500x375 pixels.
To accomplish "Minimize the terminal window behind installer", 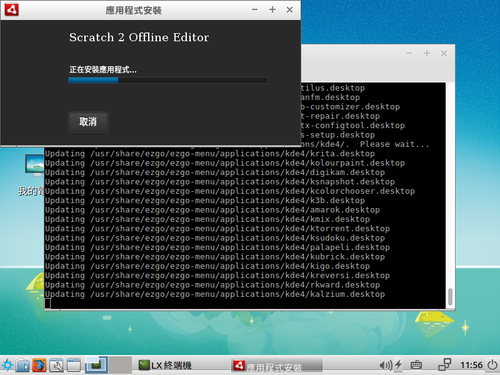I will click(x=409, y=53).
